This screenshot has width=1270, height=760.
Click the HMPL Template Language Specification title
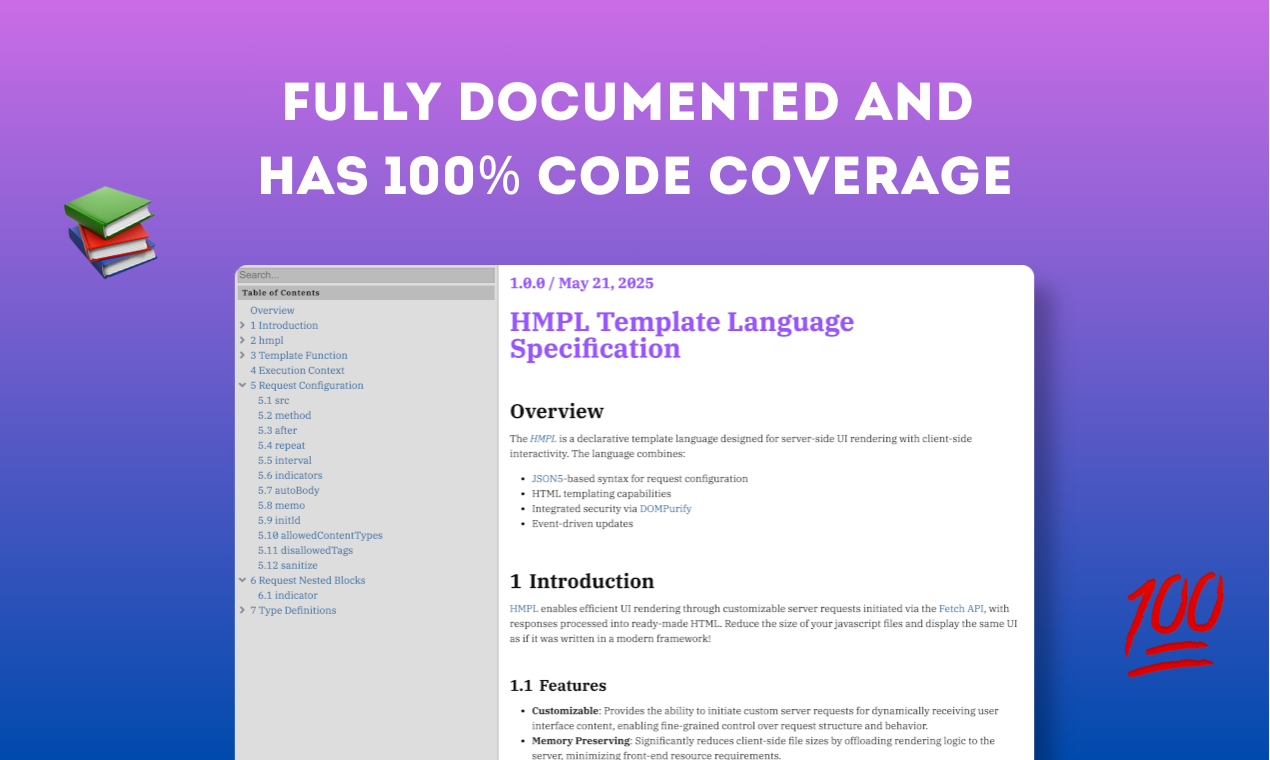pos(682,335)
